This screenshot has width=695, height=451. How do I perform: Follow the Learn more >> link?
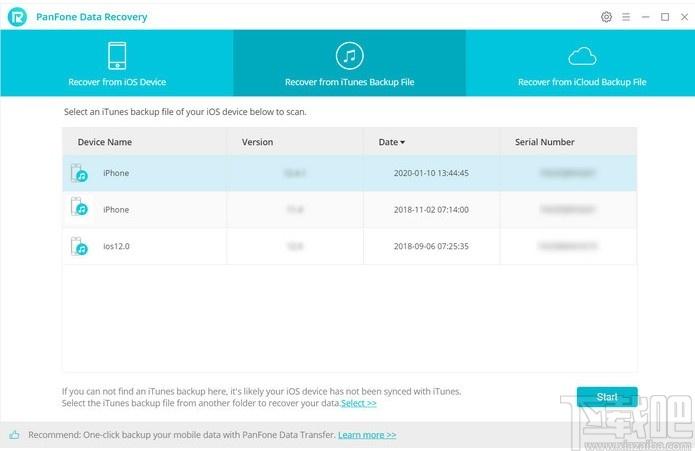point(367,435)
